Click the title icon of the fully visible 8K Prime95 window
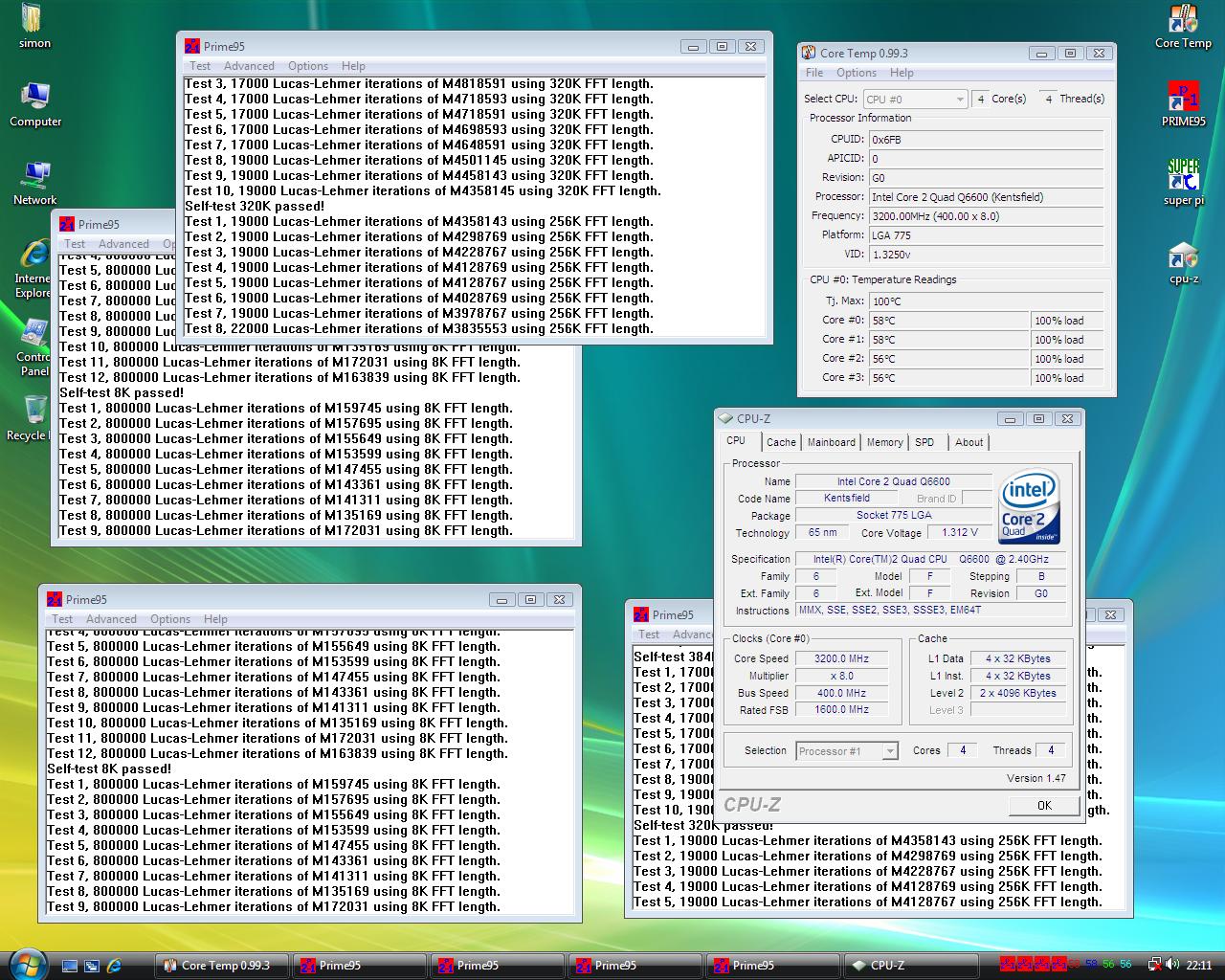This screenshot has width=1225, height=980. [55, 599]
